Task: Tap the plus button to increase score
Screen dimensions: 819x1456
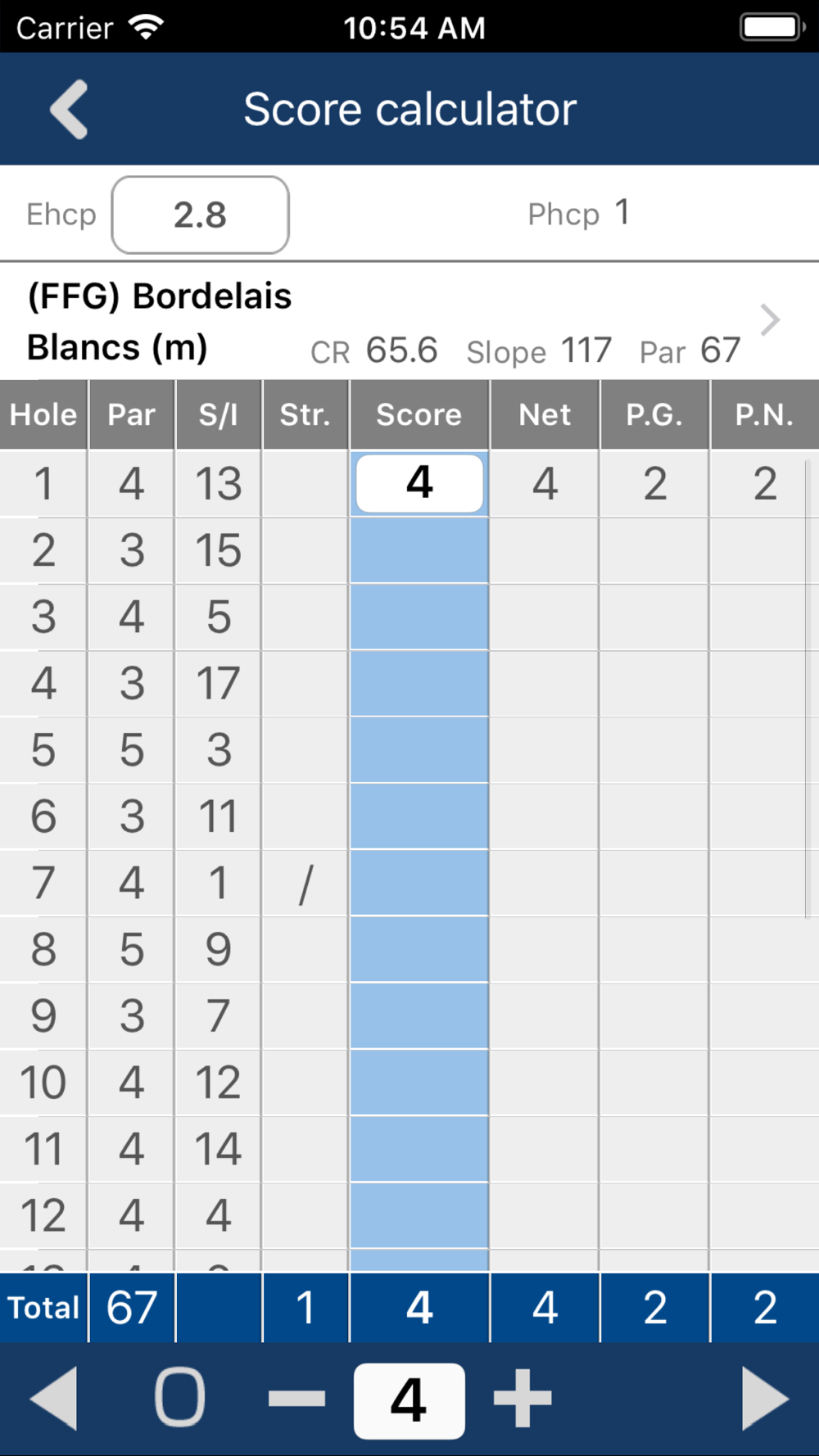Action: tap(523, 1399)
